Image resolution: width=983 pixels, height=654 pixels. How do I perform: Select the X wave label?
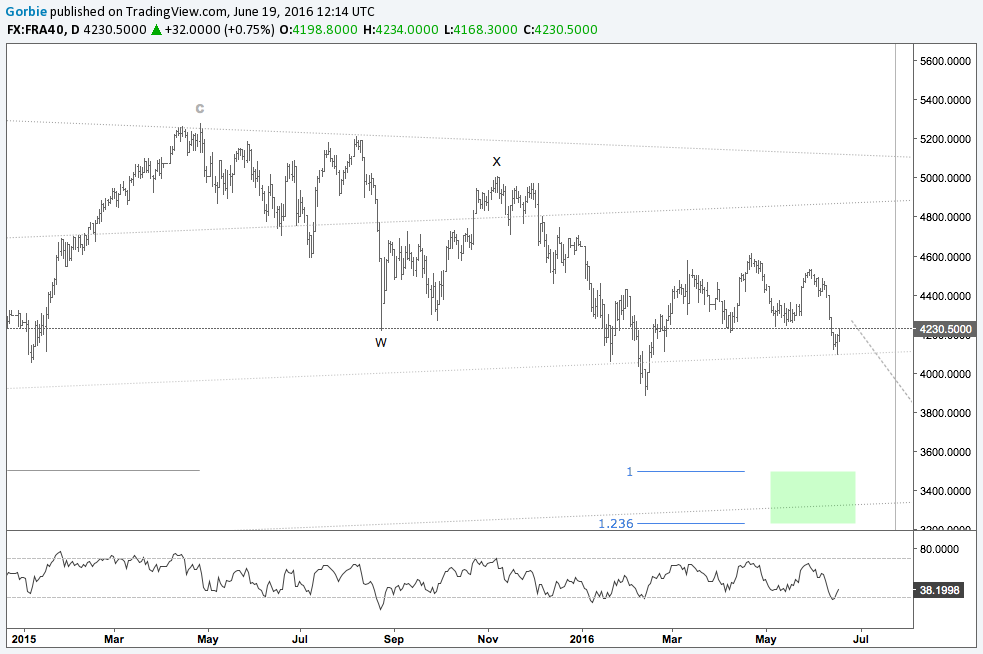point(497,162)
